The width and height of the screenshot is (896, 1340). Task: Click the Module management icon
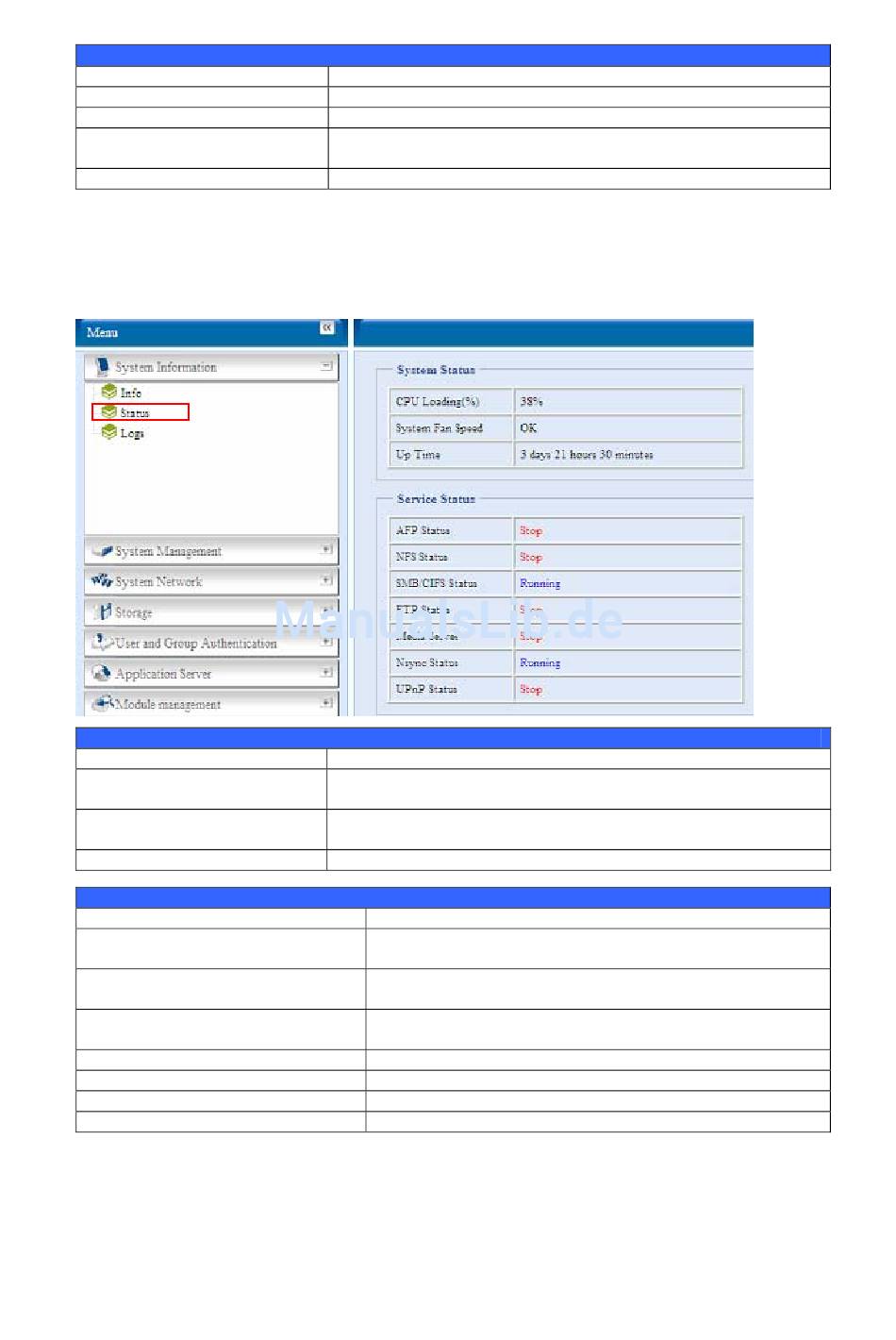tap(103, 703)
